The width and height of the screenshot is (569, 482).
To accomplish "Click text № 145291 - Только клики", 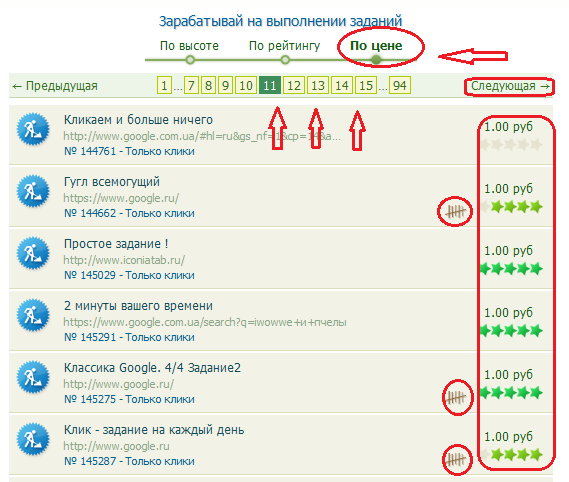I will (129, 338).
